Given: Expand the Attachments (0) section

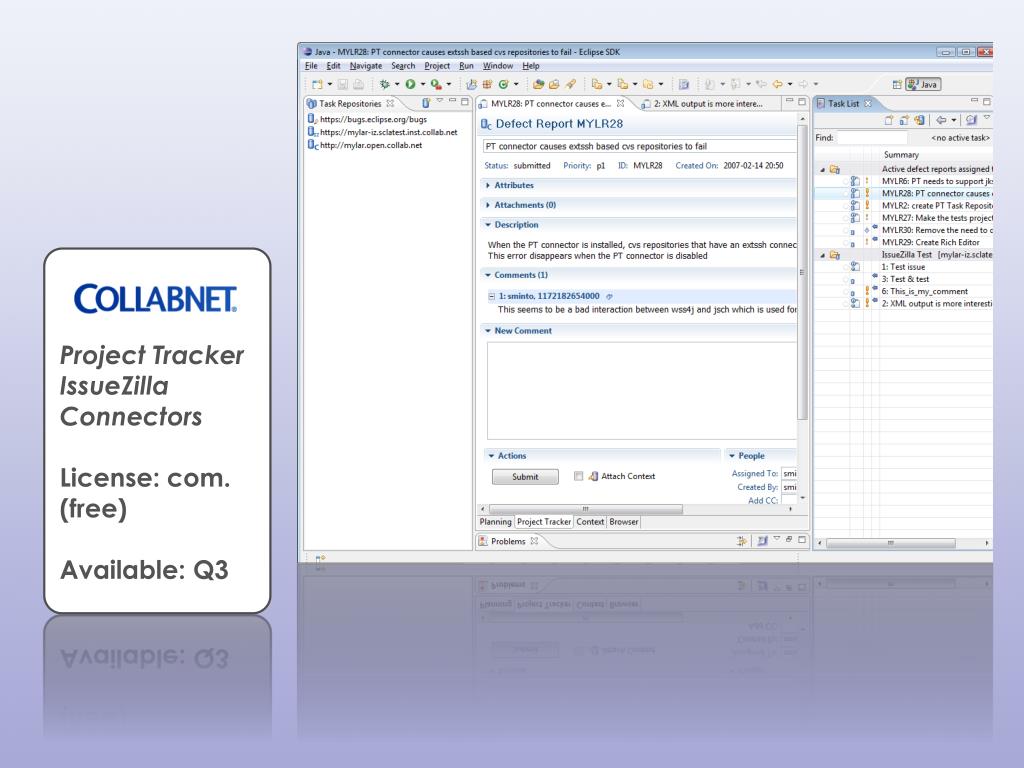Looking at the screenshot, I should click(488, 205).
